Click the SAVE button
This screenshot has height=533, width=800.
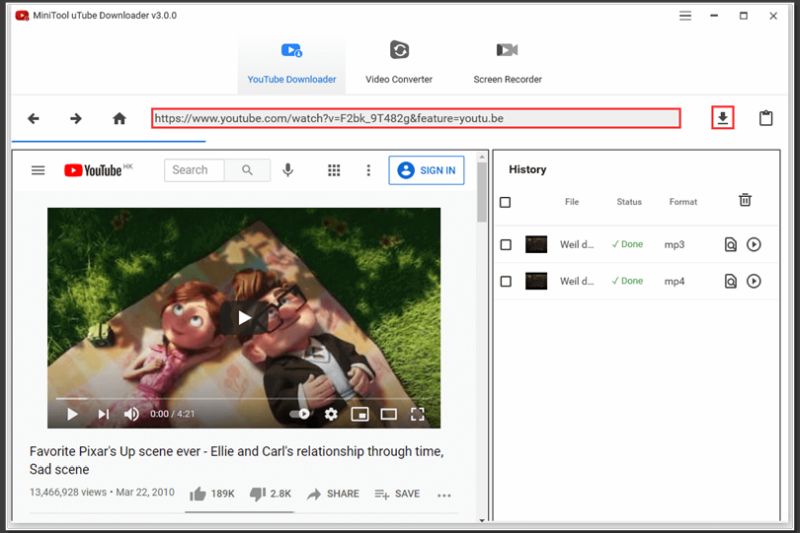(x=397, y=494)
